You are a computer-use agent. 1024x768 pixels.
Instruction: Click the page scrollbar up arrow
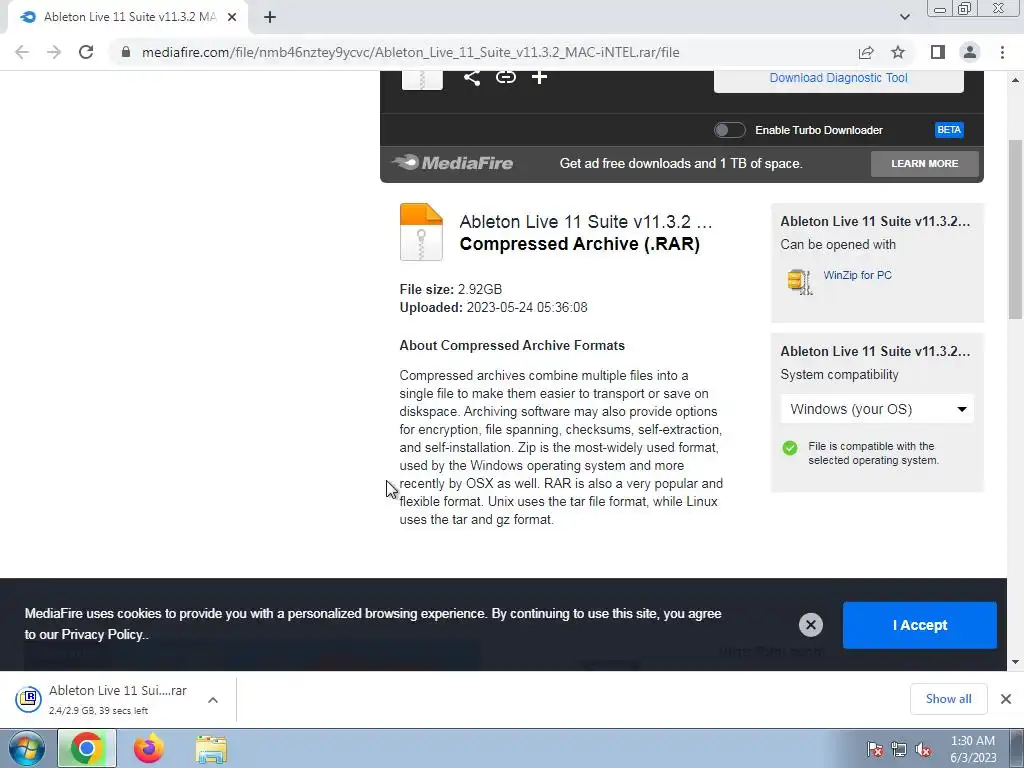click(1016, 80)
